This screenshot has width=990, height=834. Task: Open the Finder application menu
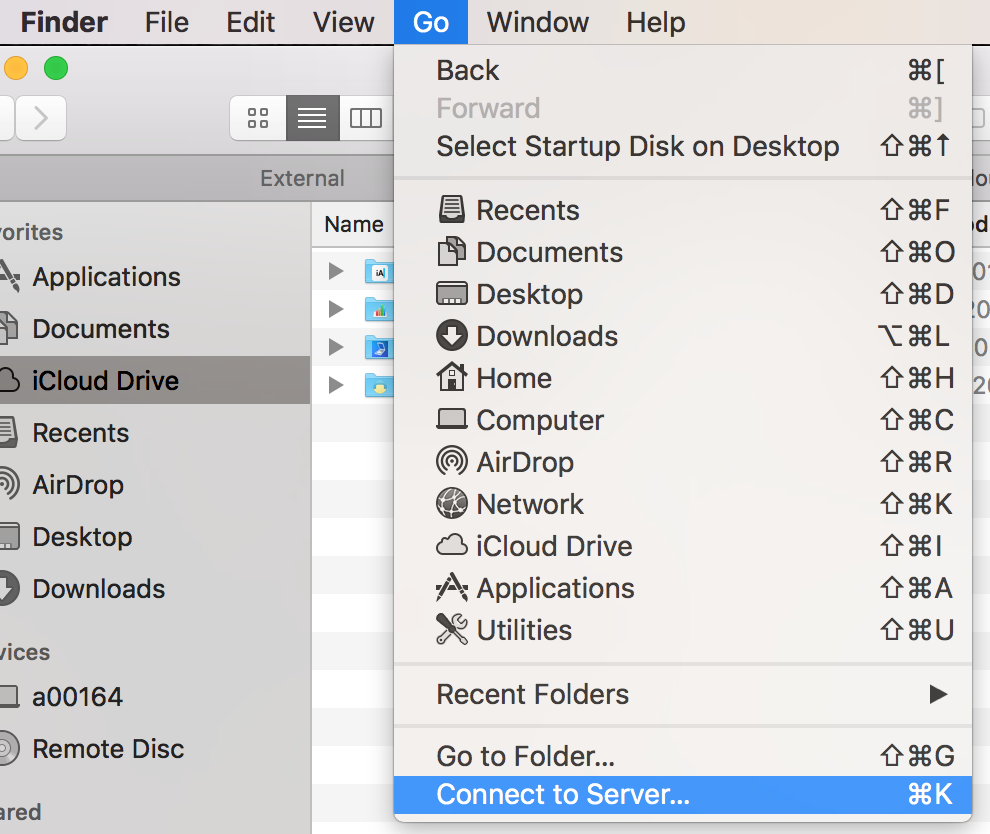[64, 22]
